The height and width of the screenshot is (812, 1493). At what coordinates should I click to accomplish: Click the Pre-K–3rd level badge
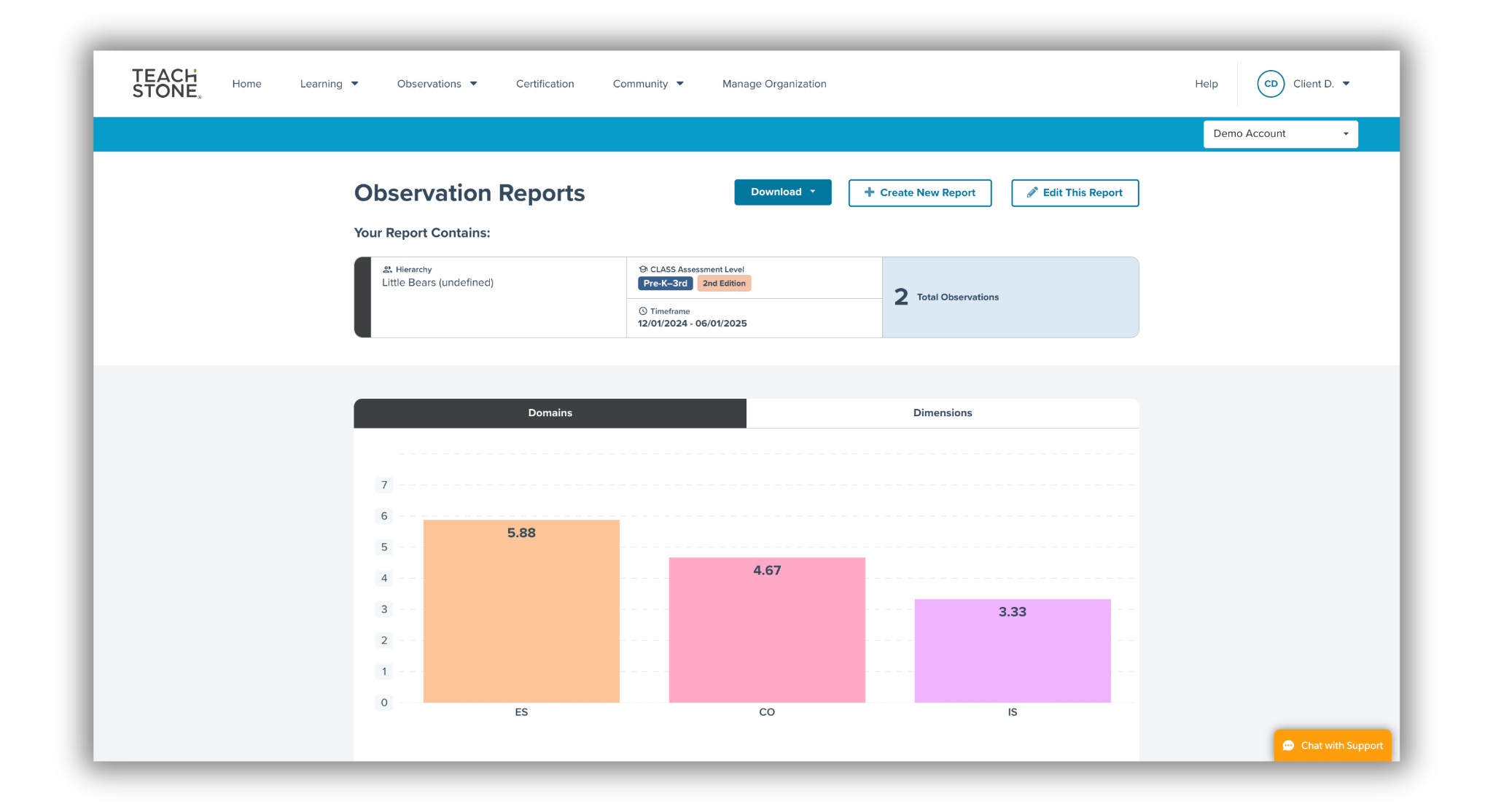point(665,284)
